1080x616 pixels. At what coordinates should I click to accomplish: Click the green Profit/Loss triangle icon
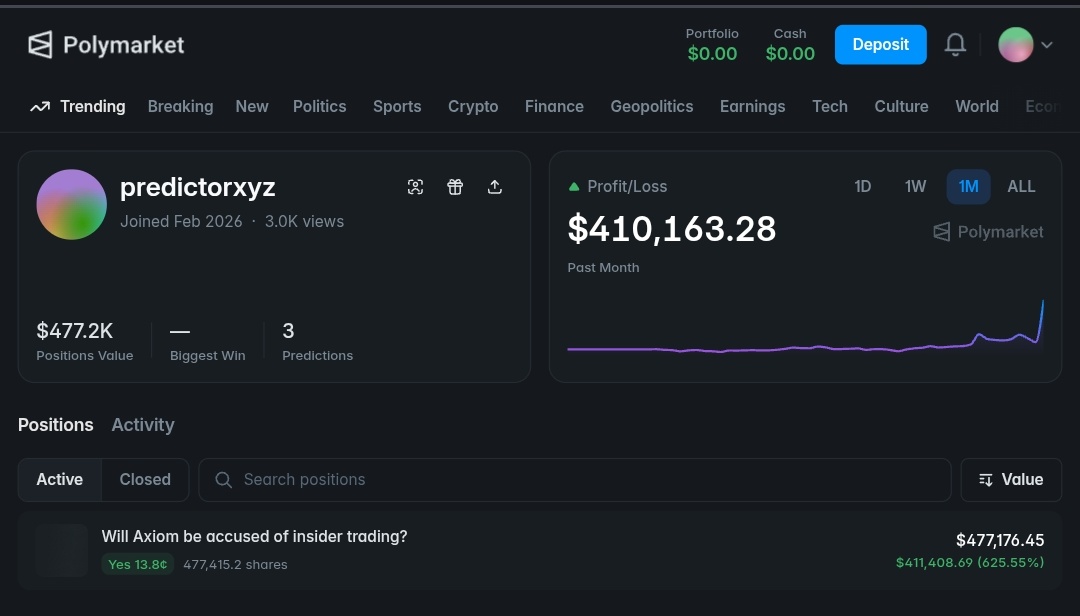point(574,187)
